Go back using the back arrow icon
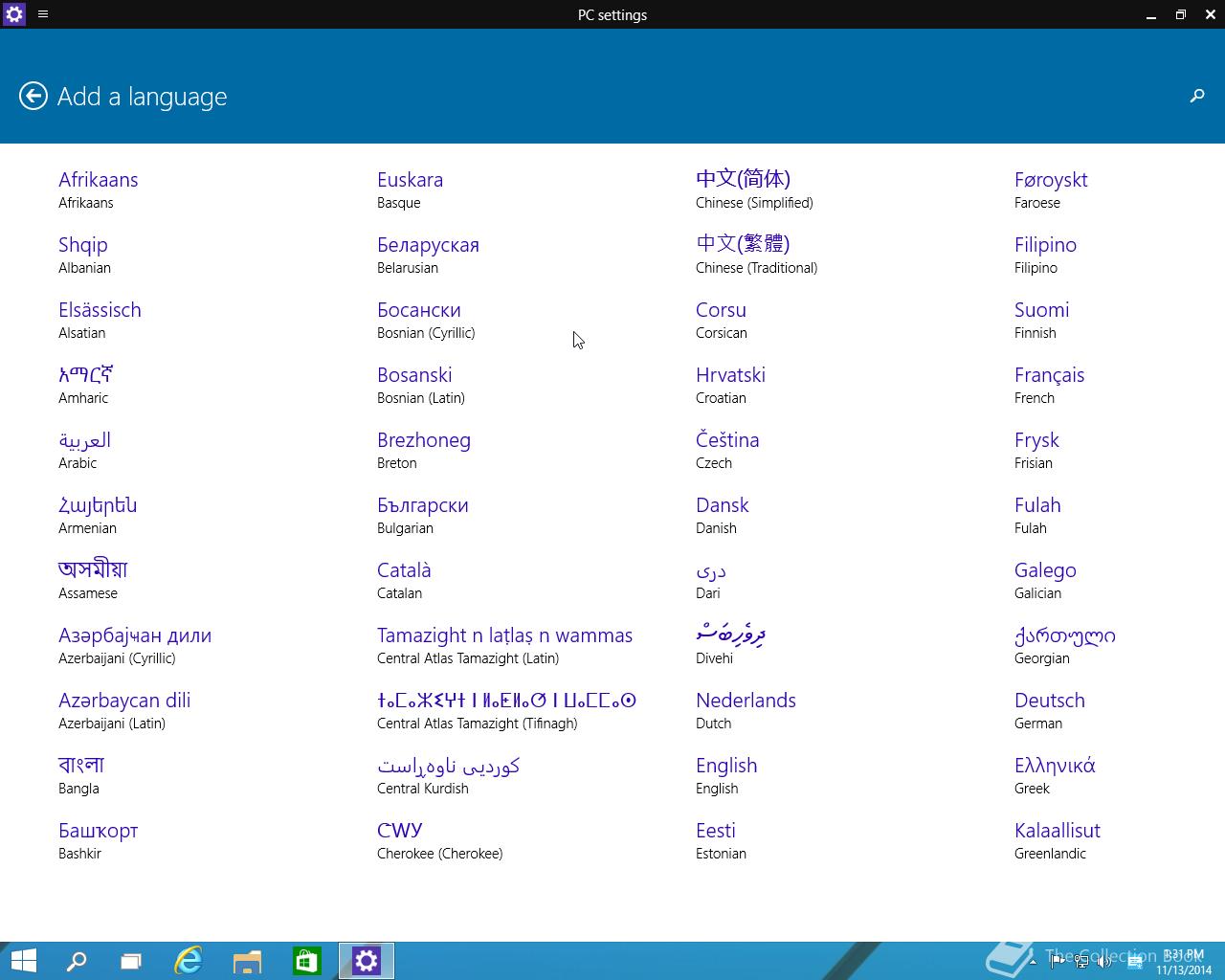The height and width of the screenshot is (980, 1225). (33, 96)
